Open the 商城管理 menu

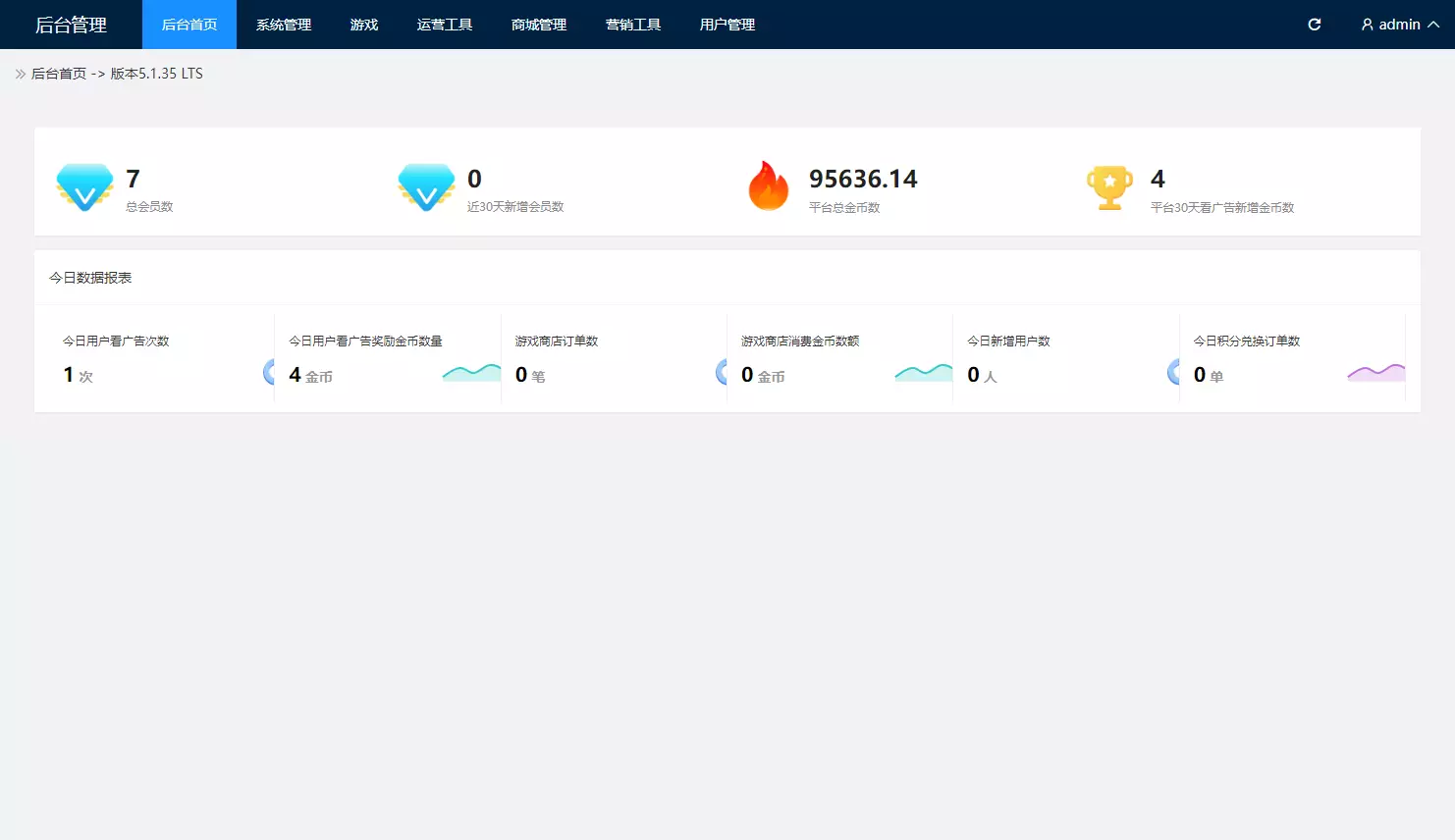click(539, 25)
